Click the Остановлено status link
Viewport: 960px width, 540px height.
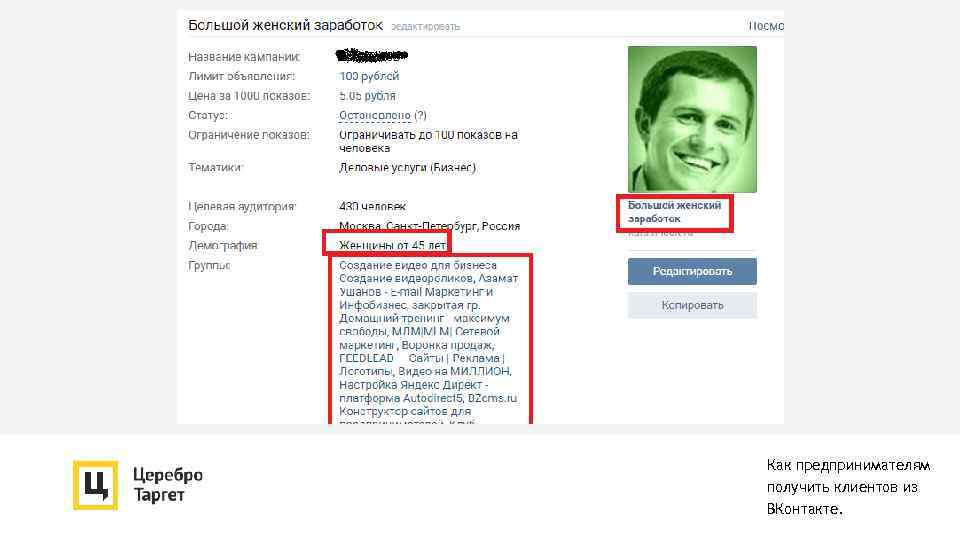click(375, 115)
